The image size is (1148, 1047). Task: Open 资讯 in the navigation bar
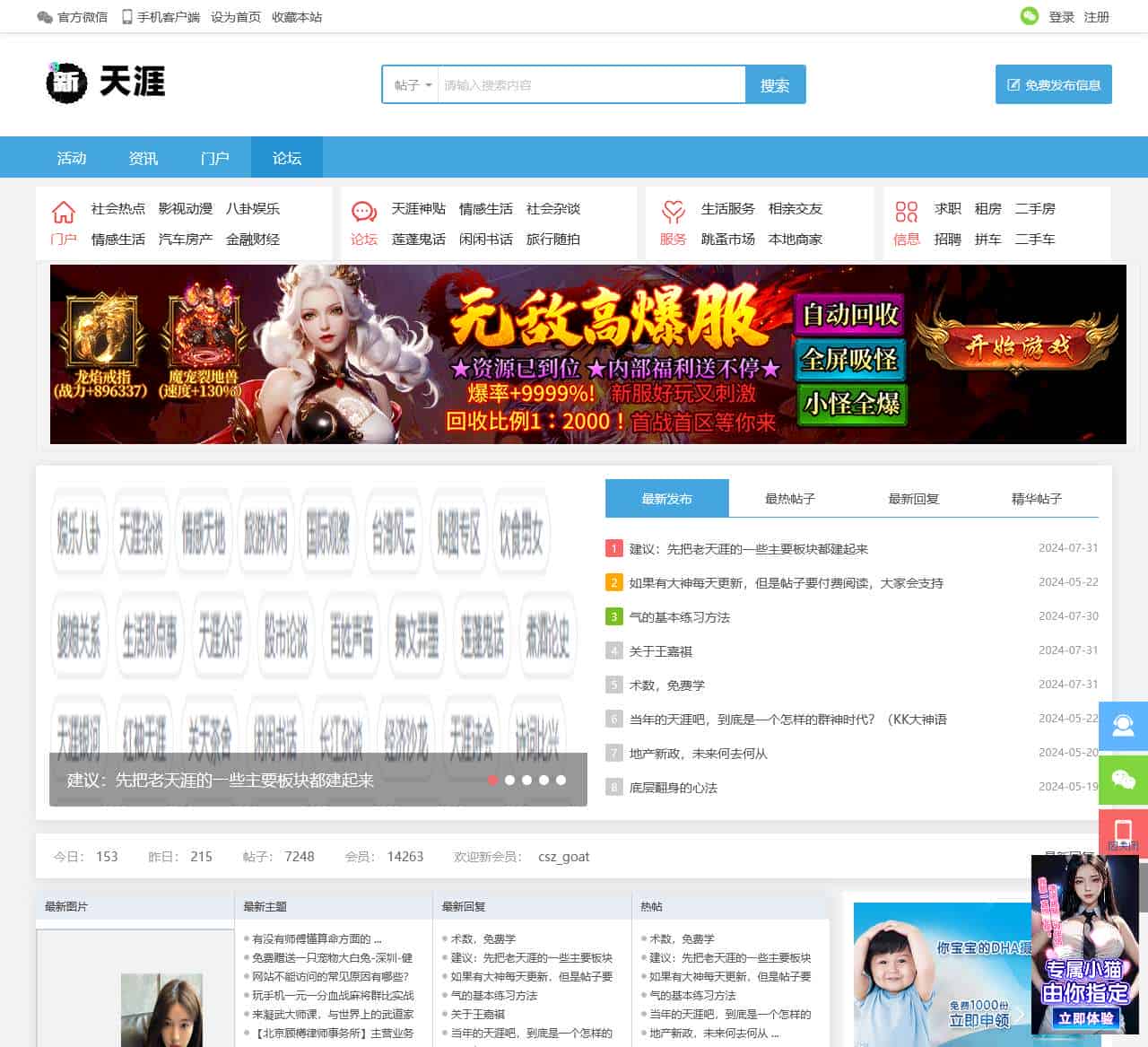(x=143, y=158)
